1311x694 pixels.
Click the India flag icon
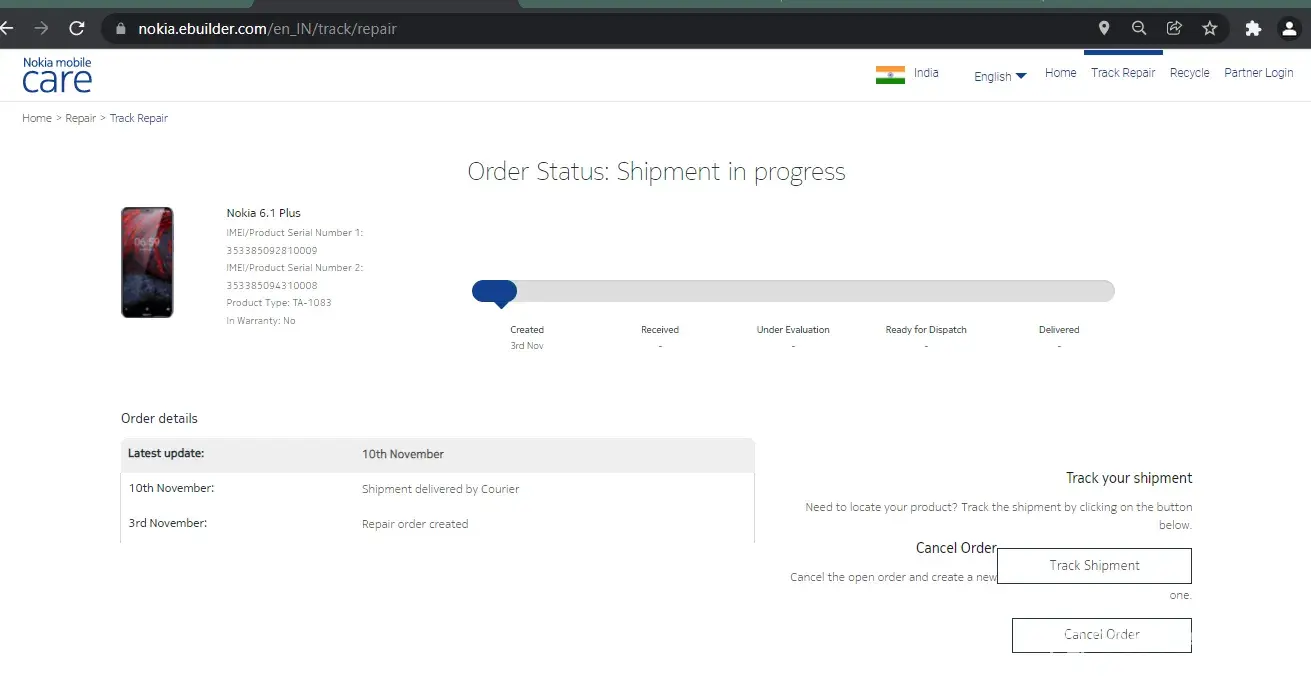coord(890,75)
